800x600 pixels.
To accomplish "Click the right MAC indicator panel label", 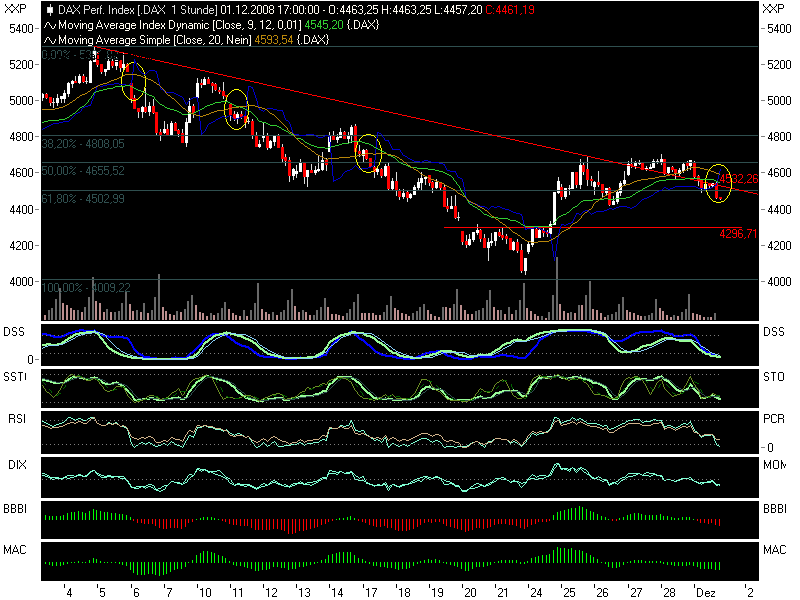I will coord(775,550).
